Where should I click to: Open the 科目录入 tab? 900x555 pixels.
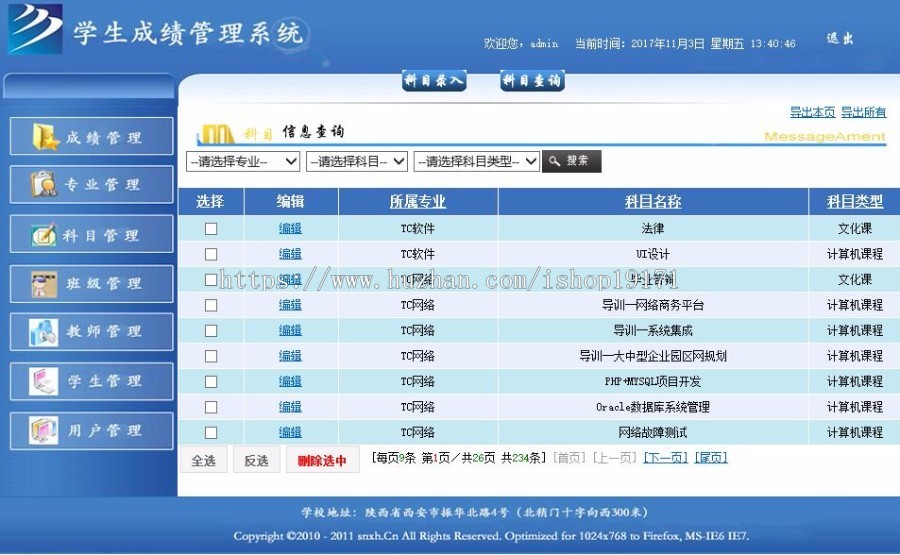pyautogui.click(x=434, y=80)
